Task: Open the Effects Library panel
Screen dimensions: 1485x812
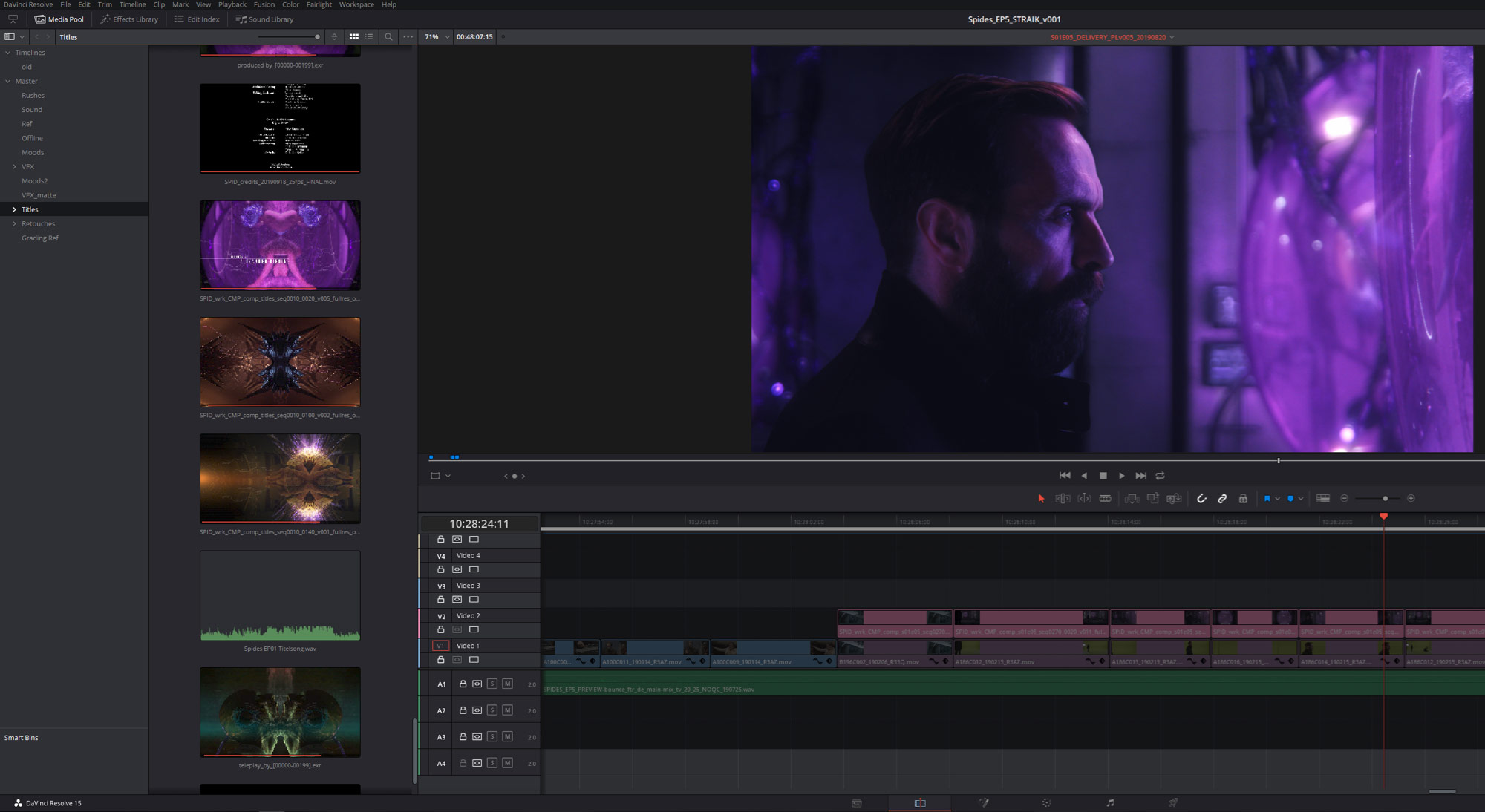Action: (129, 19)
